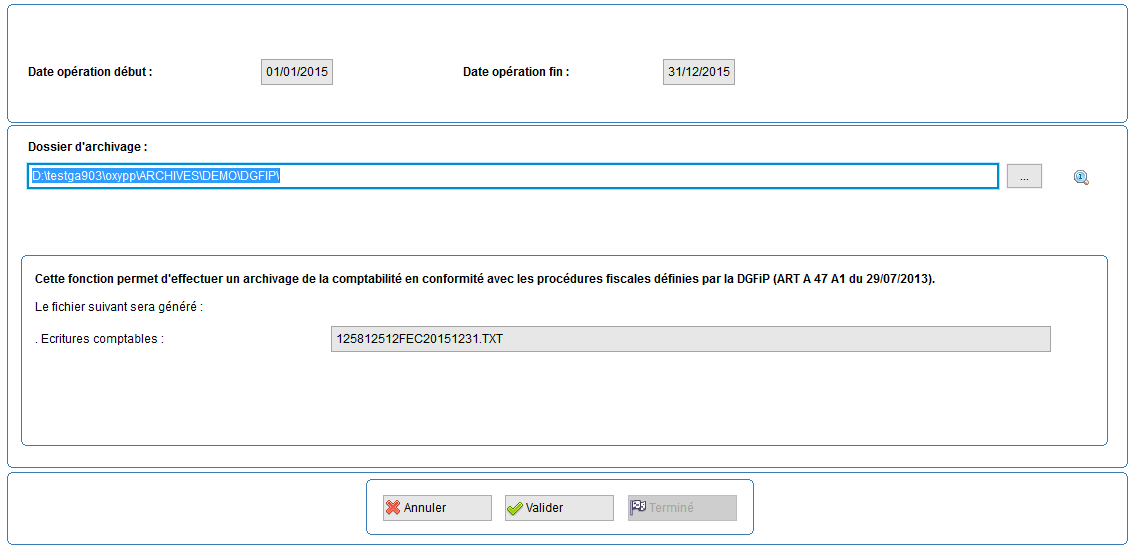The height and width of the screenshot is (548, 1136).
Task: Click the 125812512FEC20151231.TXT filename field
Action: (x=690, y=339)
